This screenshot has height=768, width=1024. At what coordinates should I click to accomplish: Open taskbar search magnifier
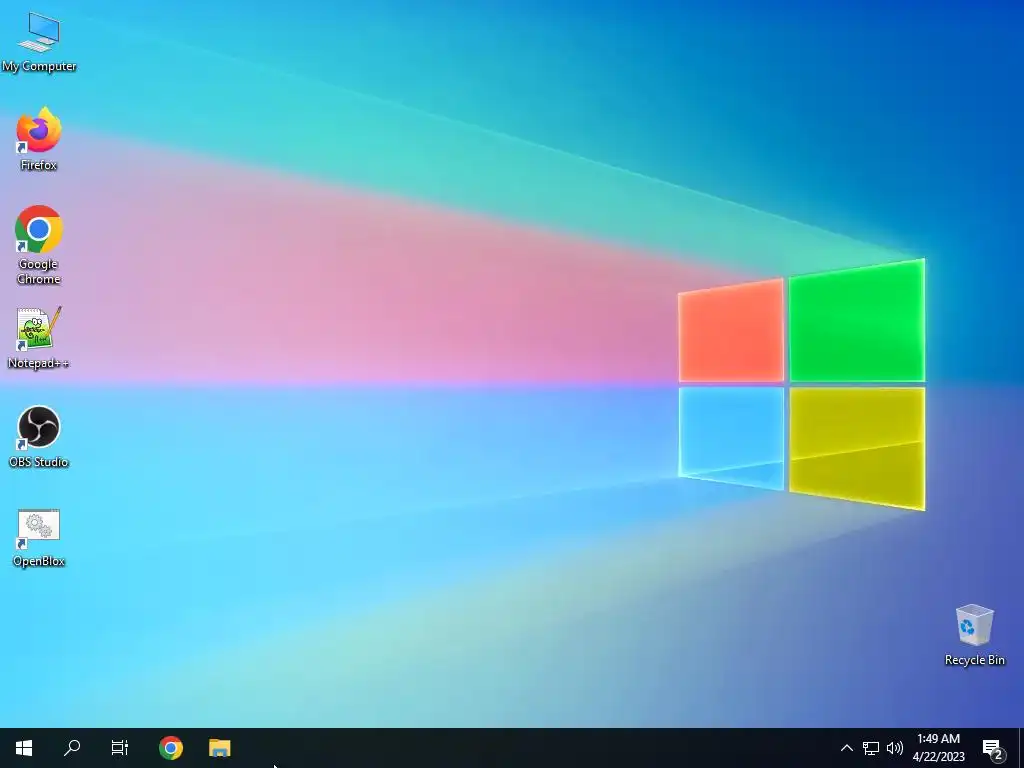(x=72, y=748)
